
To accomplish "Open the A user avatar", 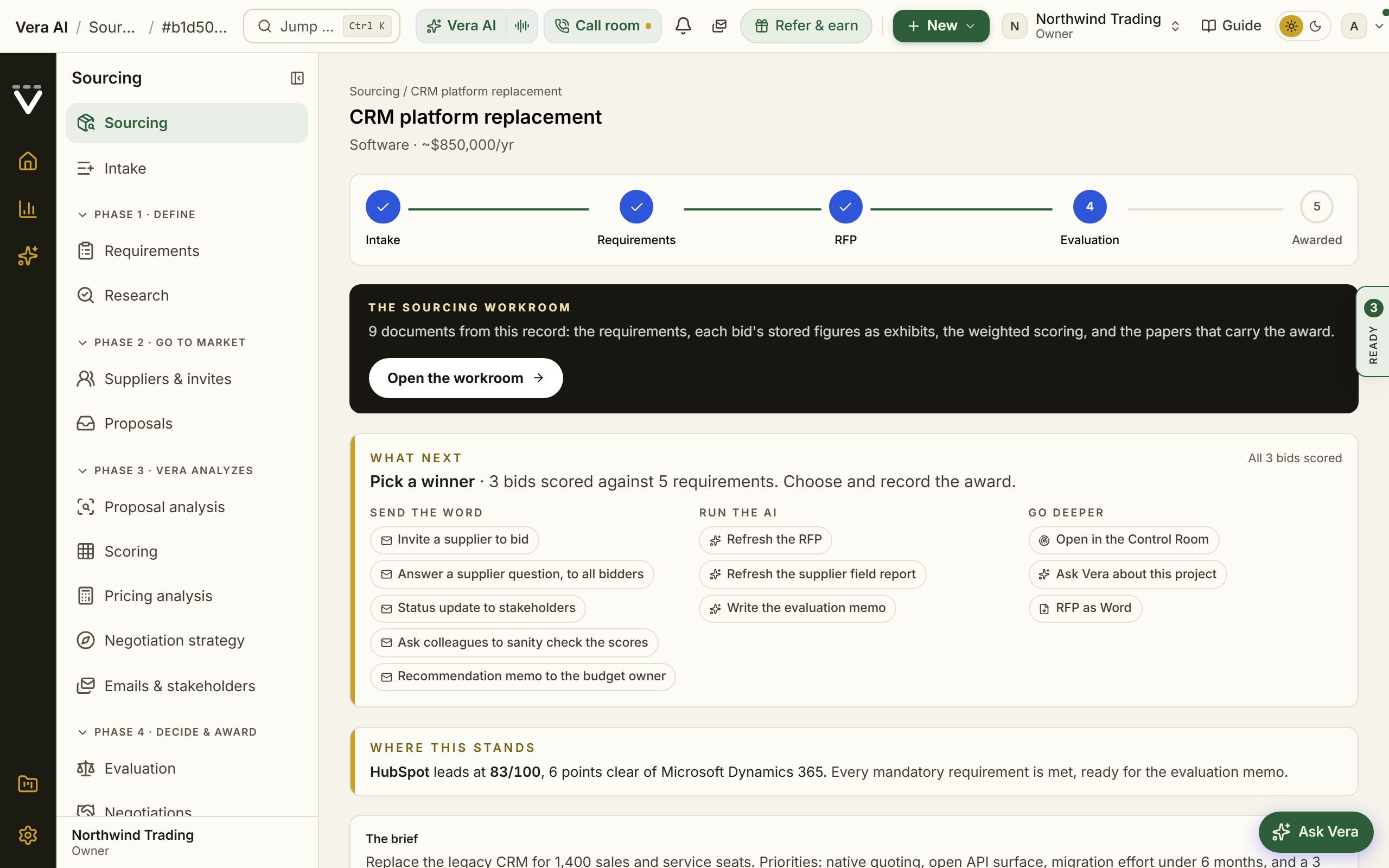I will pos(1354,26).
